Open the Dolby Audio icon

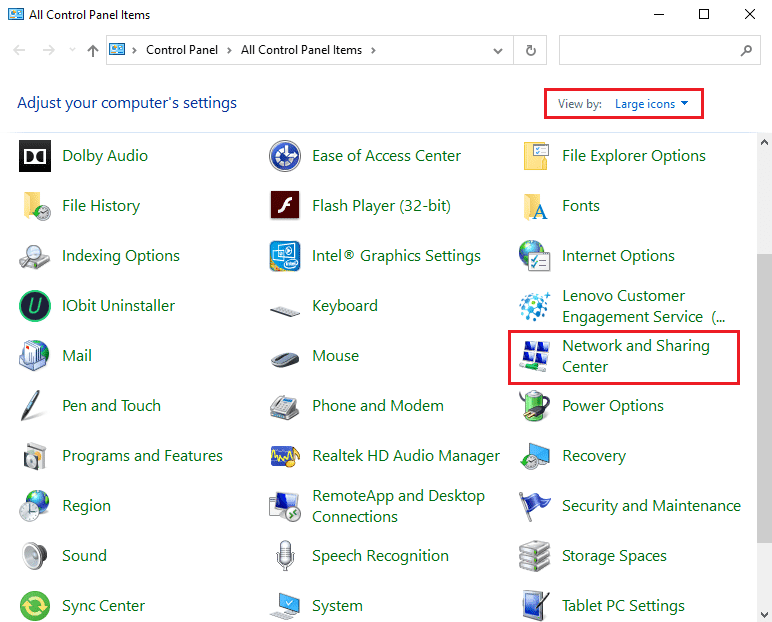coord(35,156)
